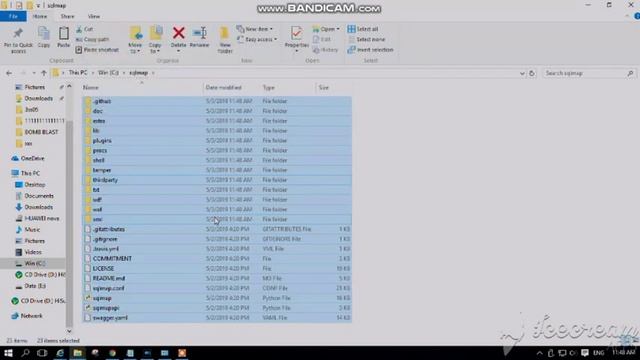This screenshot has height=360, width=640.
Task: Open Documents under This PC
Action: pyautogui.click(x=34, y=196)
